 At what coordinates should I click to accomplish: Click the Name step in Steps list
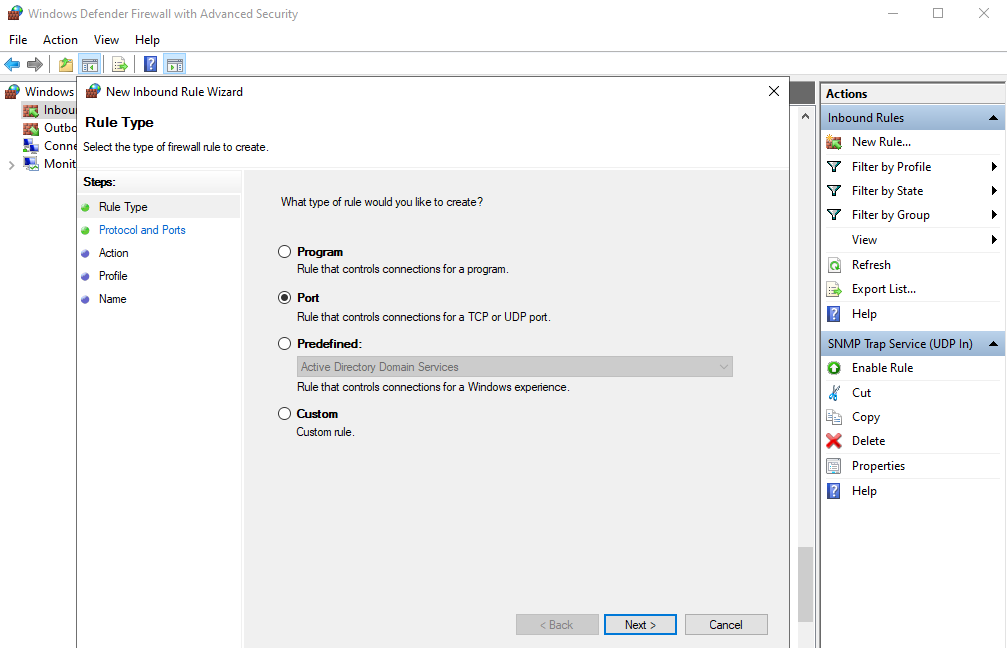(112, 299)
